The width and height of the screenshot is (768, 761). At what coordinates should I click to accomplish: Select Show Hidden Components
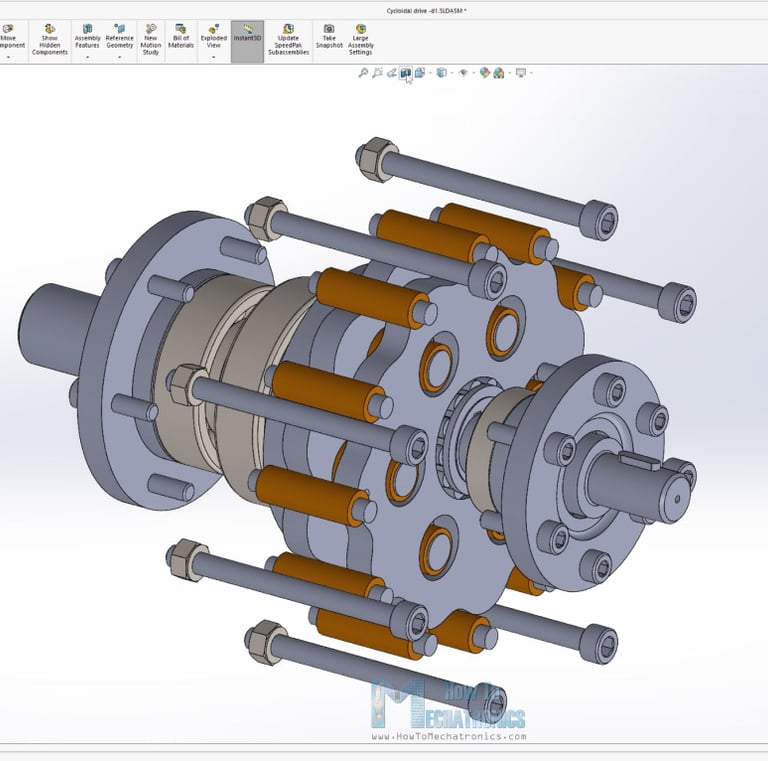[x=49, y=40]
